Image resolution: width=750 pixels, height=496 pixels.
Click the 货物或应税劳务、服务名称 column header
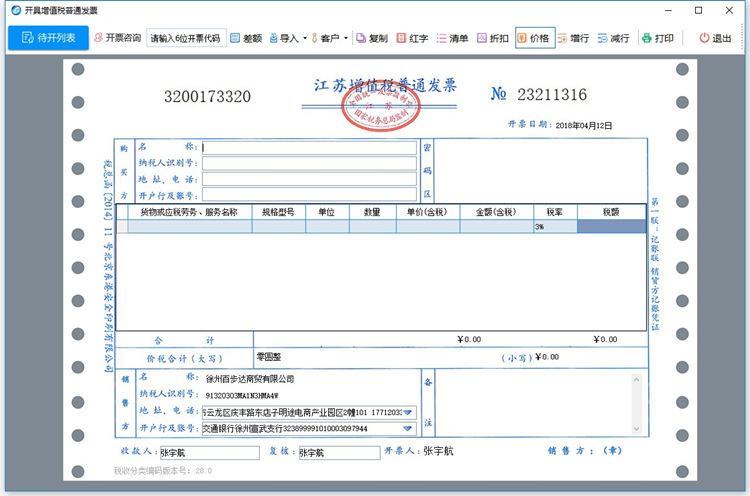189,212
